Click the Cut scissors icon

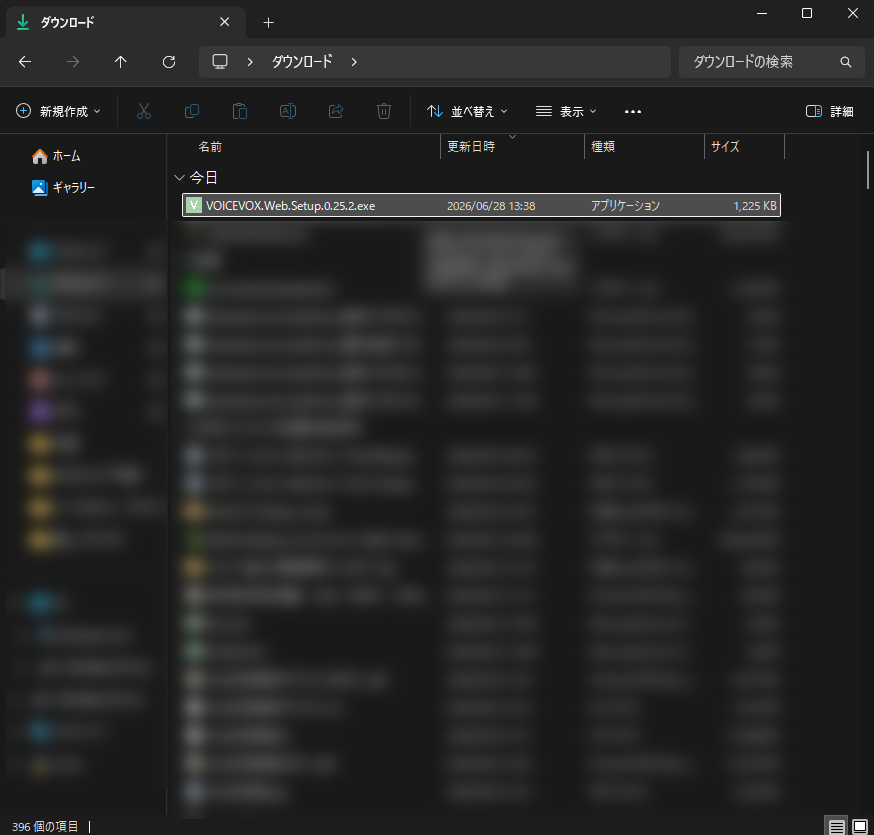pyautogui.click(x=144, y=111)
